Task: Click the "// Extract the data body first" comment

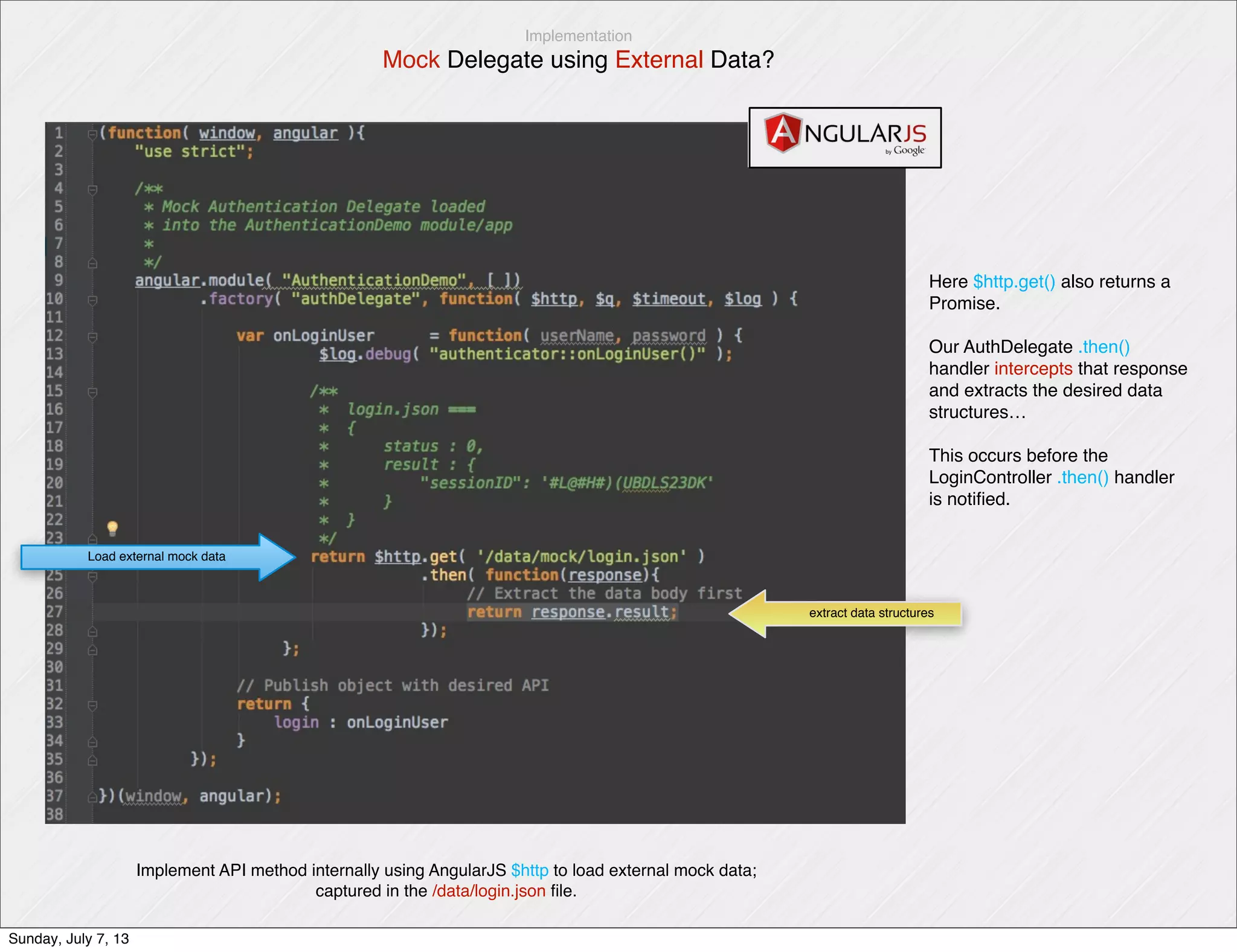Action: pyautogui.click(x=604, y=594)
